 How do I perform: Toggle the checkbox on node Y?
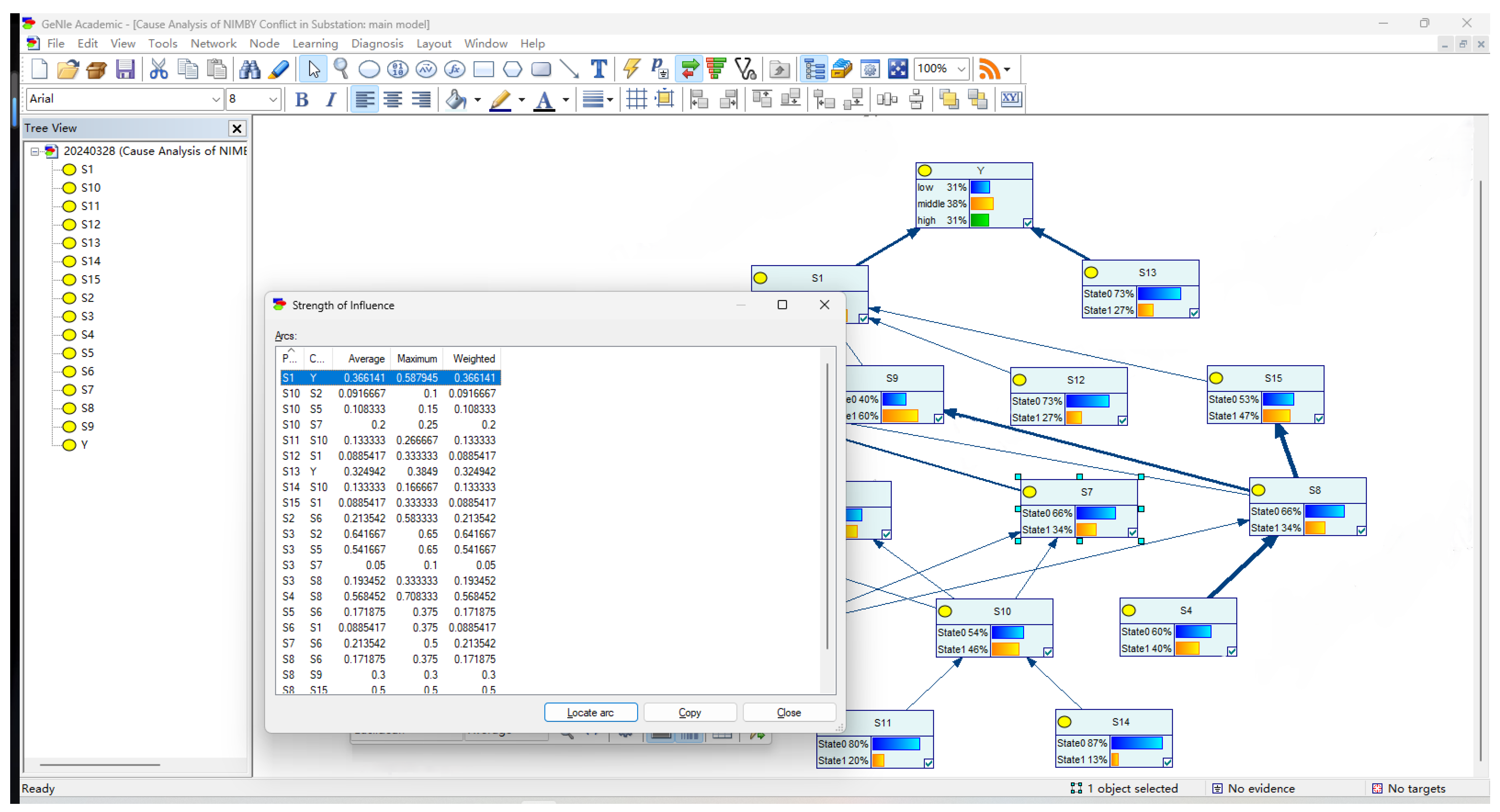pos(1028,223)
